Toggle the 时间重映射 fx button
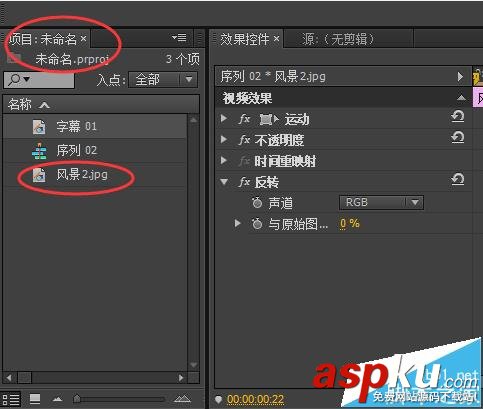The width and height of the screenshot is (483, 409). click(244, 161)
